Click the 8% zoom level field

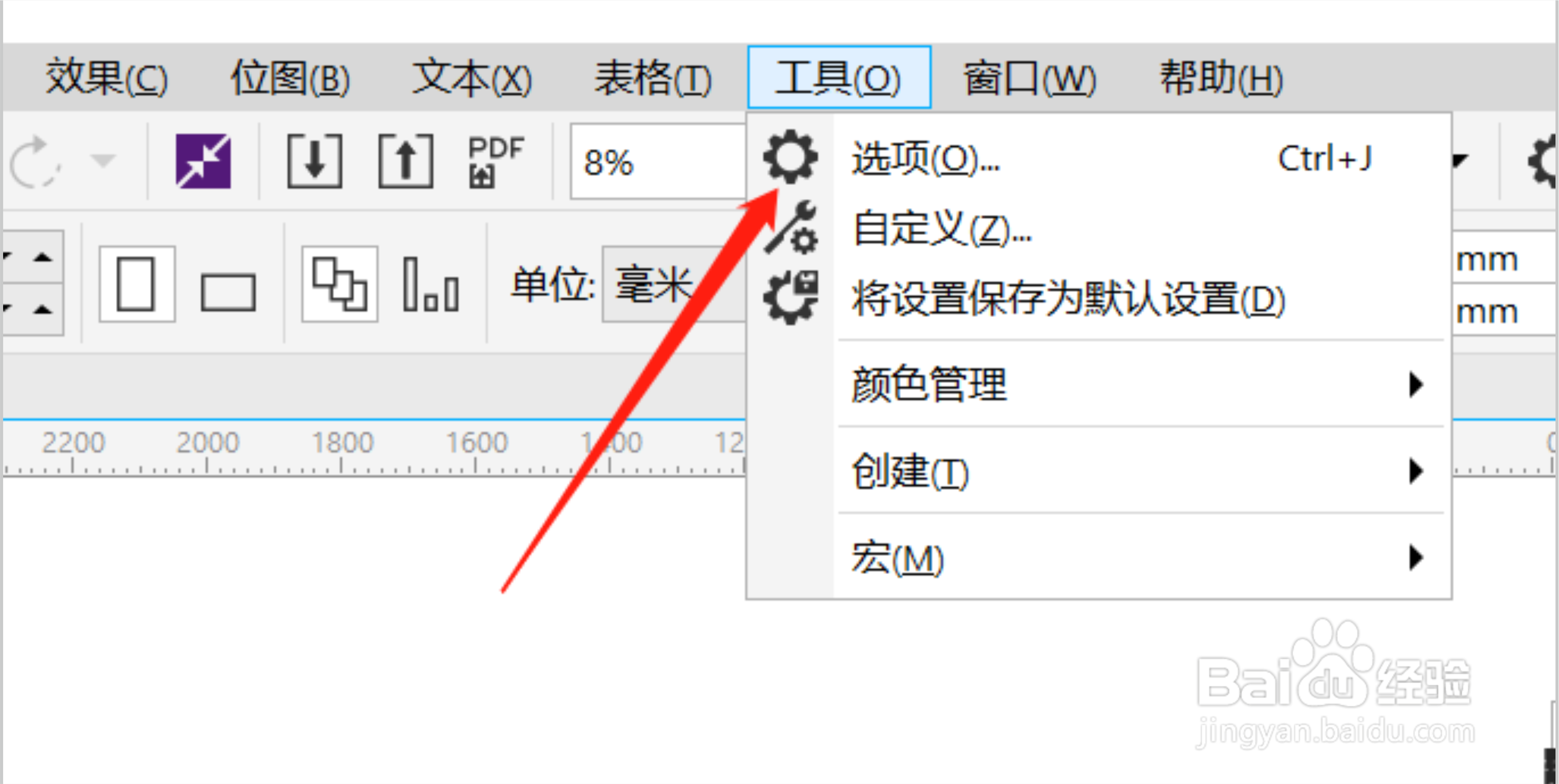click(x=658, y=162)
